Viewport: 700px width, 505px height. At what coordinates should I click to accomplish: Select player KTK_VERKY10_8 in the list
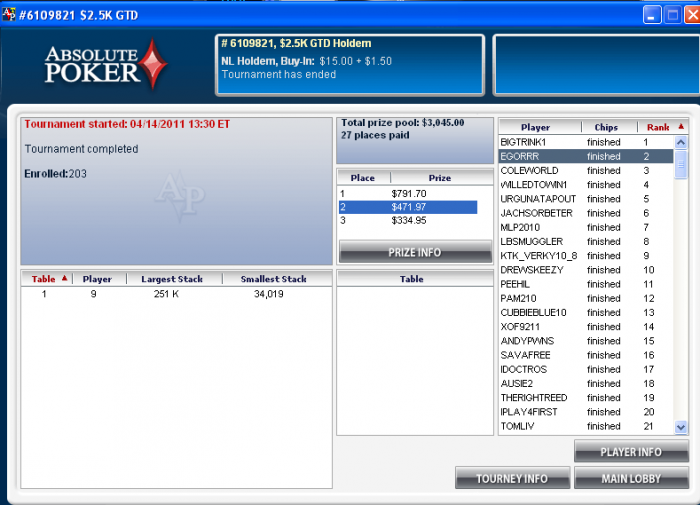coord(586,256)
